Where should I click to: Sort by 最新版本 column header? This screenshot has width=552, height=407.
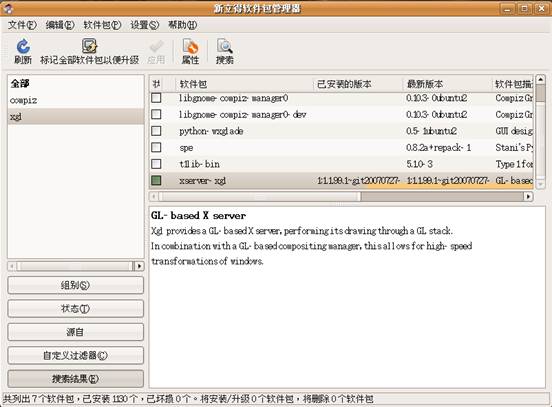point(447,84)
